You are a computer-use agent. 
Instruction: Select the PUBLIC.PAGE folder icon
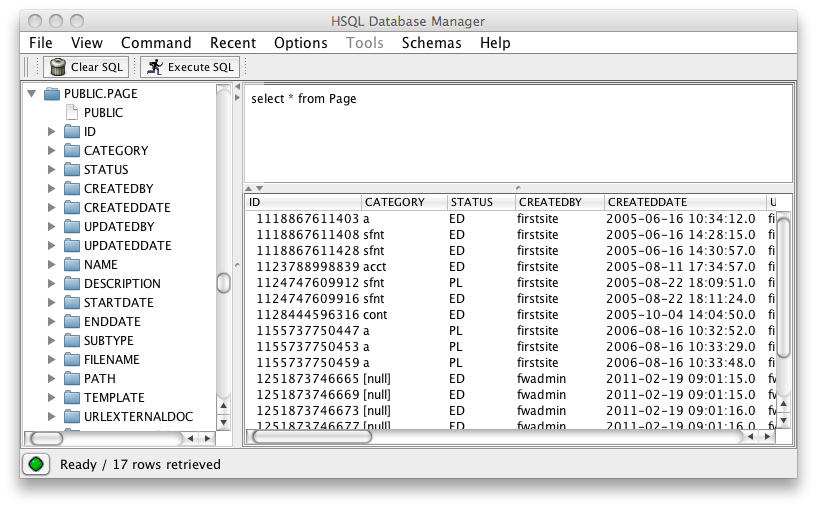52,94
